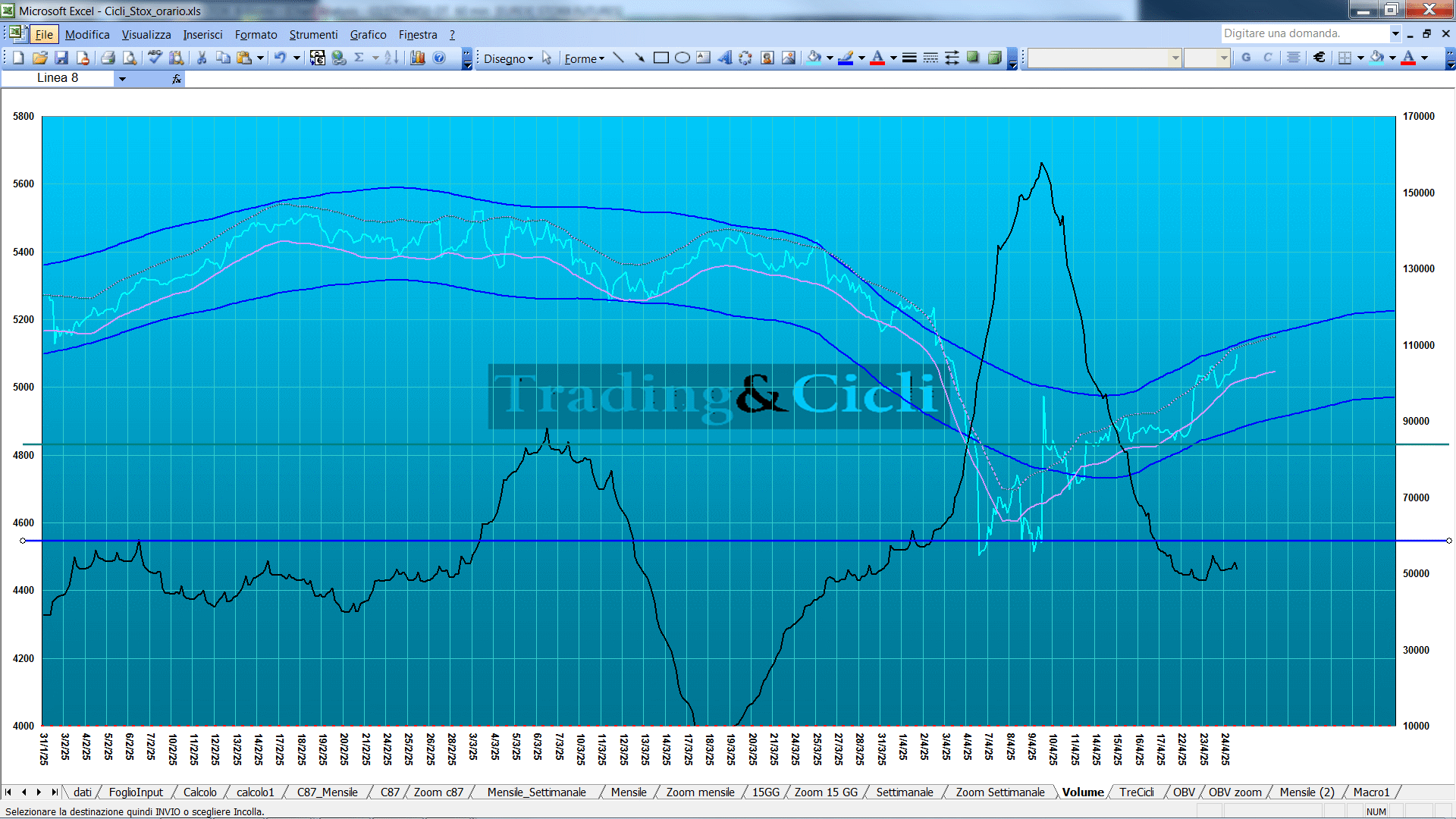Click the Insert Clip Art icon
The image size is (1456, 819).
[767, 58]
